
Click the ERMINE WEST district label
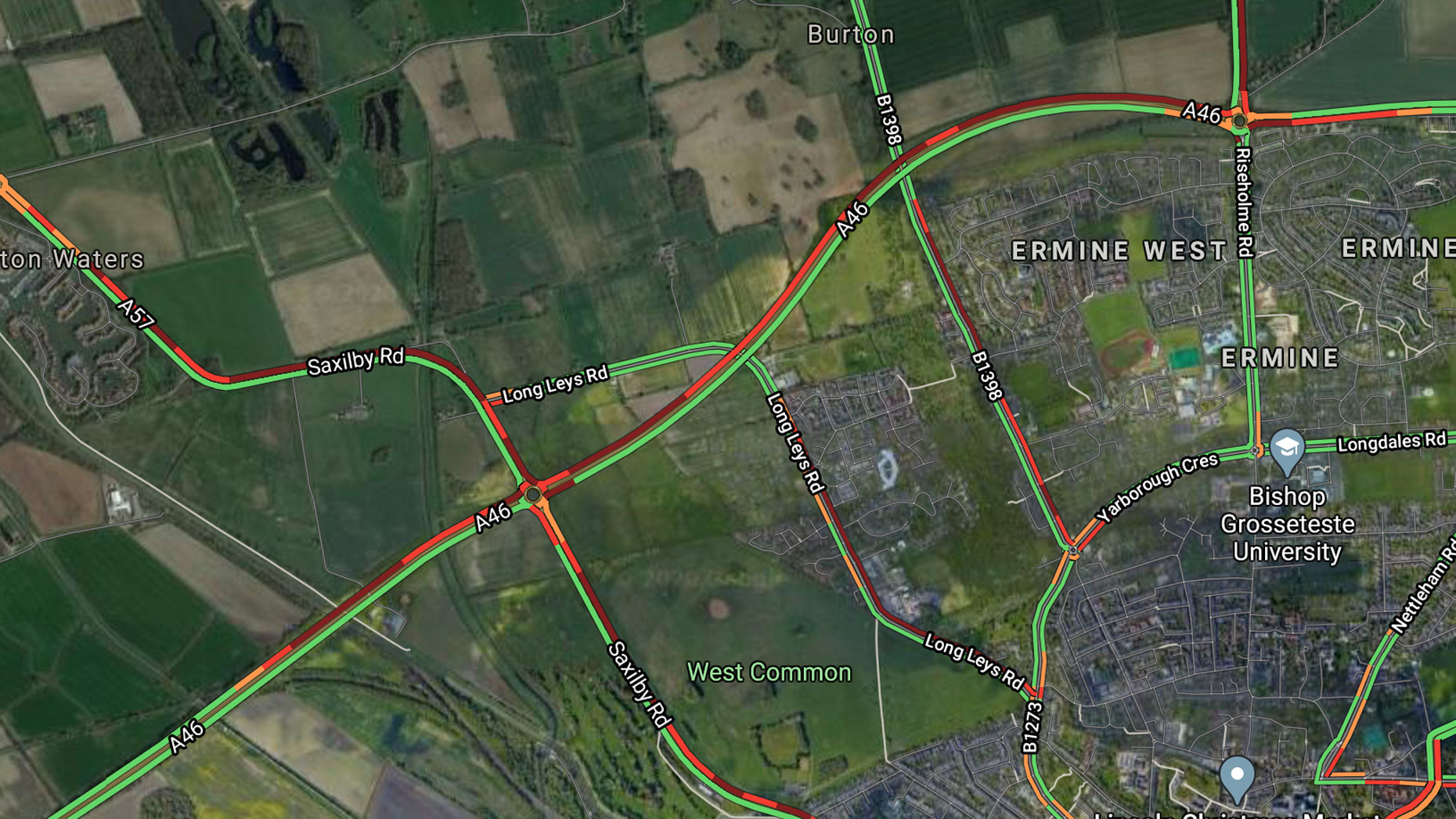[x=1119, y=251]
